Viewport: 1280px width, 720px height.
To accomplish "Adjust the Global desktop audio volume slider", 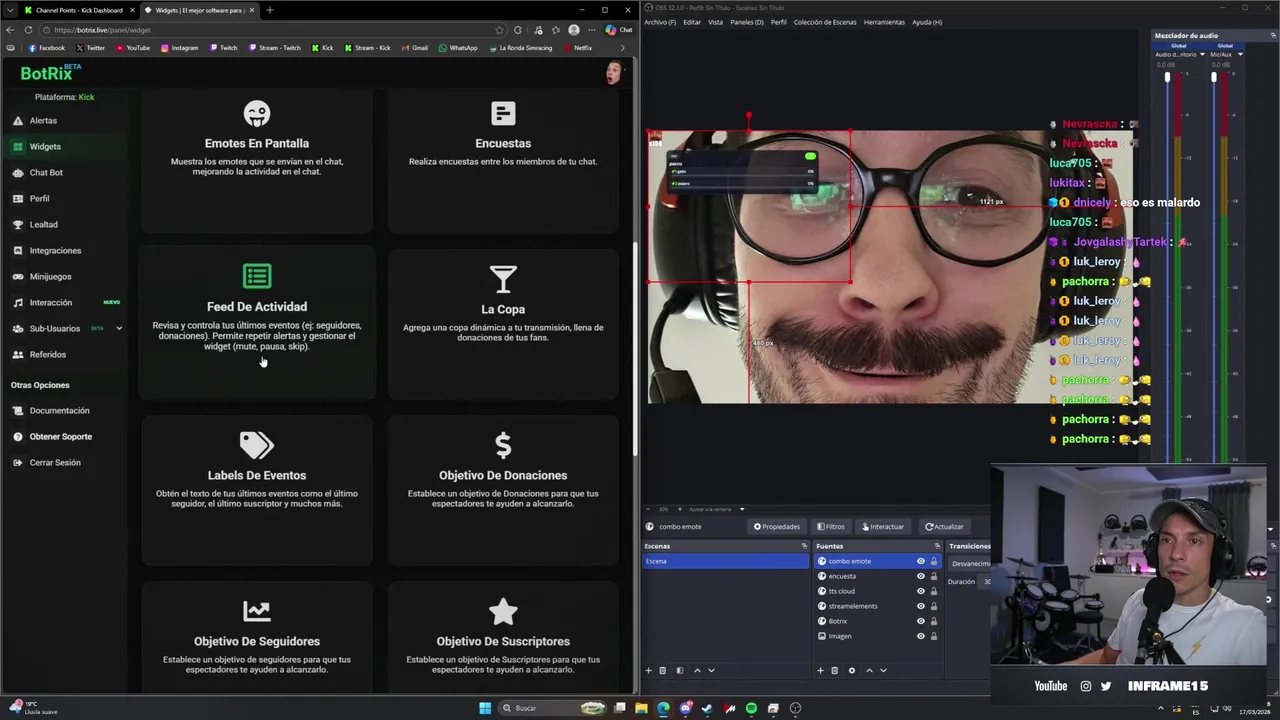I will click(1167, 77).
